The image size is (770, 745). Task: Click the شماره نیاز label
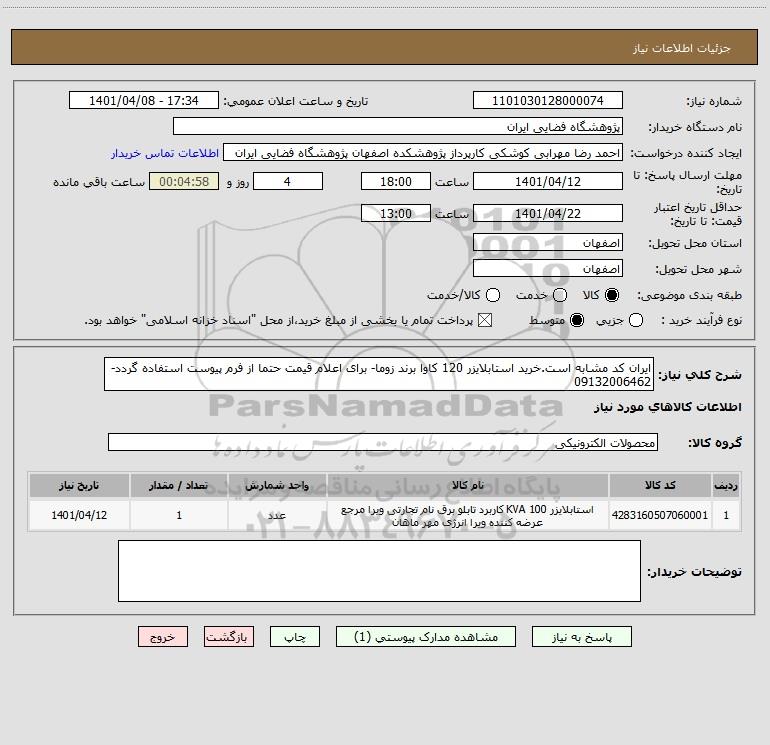click(x=714, y=102)
